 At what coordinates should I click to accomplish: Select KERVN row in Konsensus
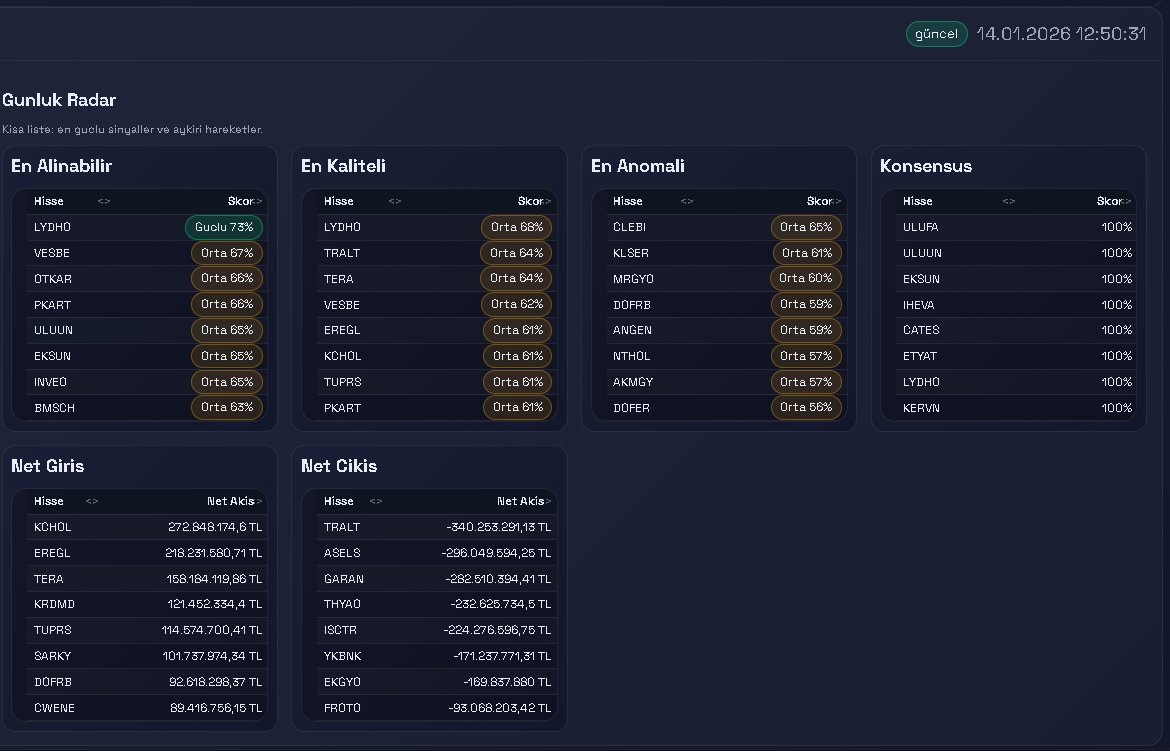[x=1016, y=408]
